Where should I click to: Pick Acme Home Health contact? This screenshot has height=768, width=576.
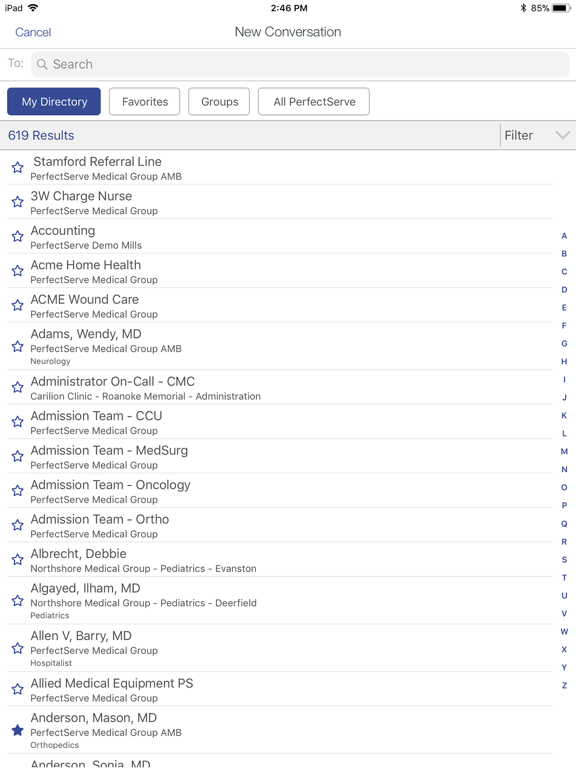280,271
